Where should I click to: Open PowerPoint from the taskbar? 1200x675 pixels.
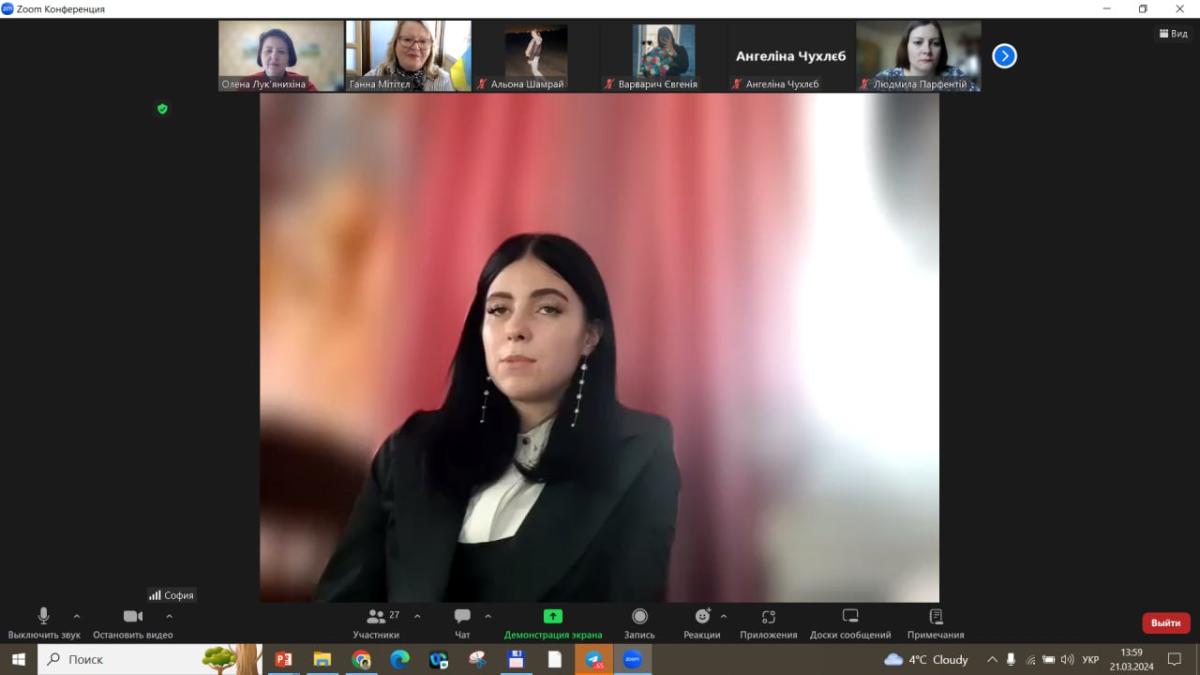pyautogui.click(x=283, y=659)
